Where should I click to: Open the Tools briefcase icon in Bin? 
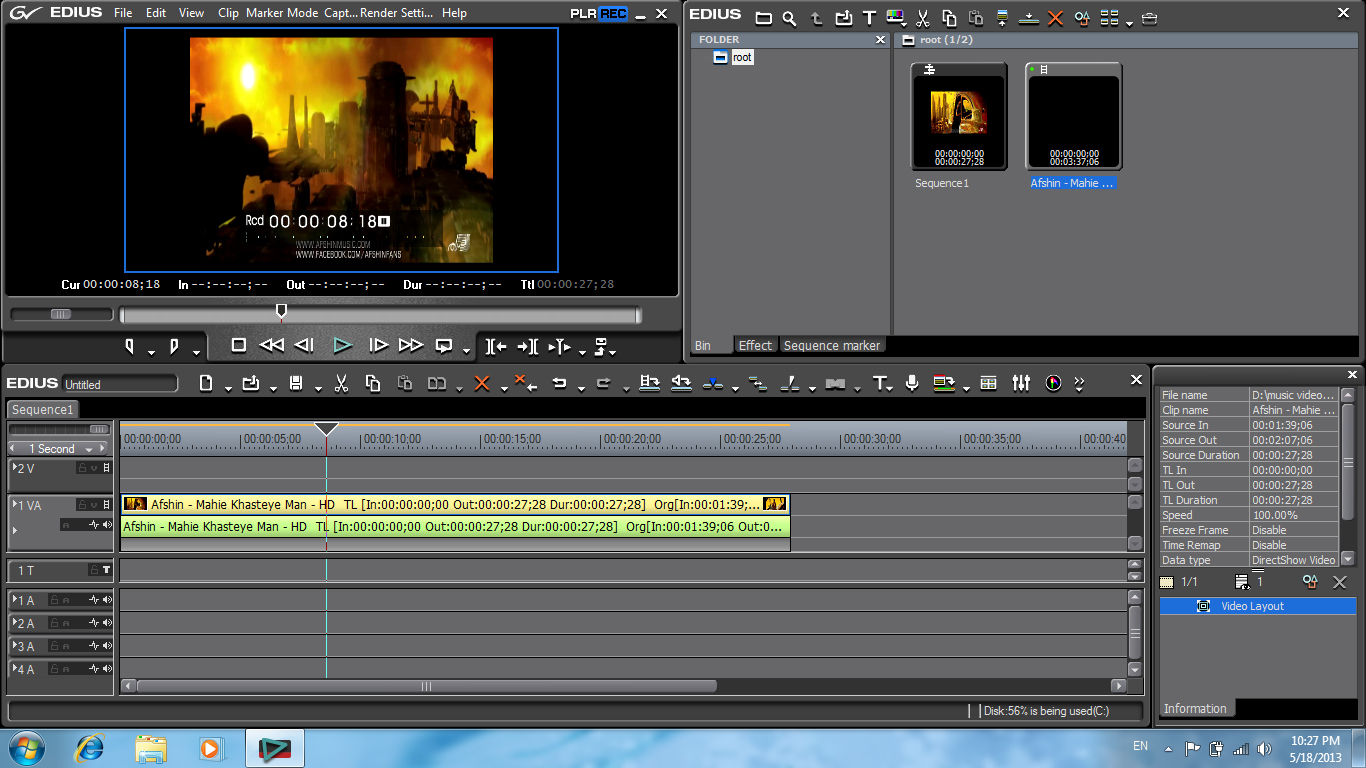coord(1150,18)
